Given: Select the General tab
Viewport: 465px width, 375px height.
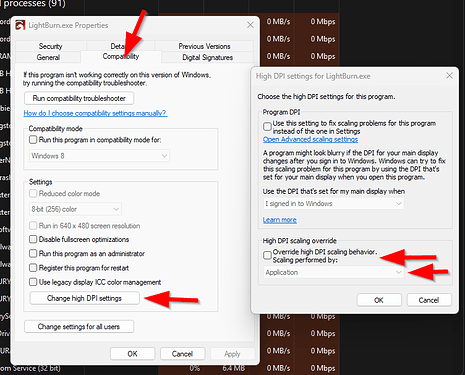Looking at the screenshot, I should click(x=48, y=57).
